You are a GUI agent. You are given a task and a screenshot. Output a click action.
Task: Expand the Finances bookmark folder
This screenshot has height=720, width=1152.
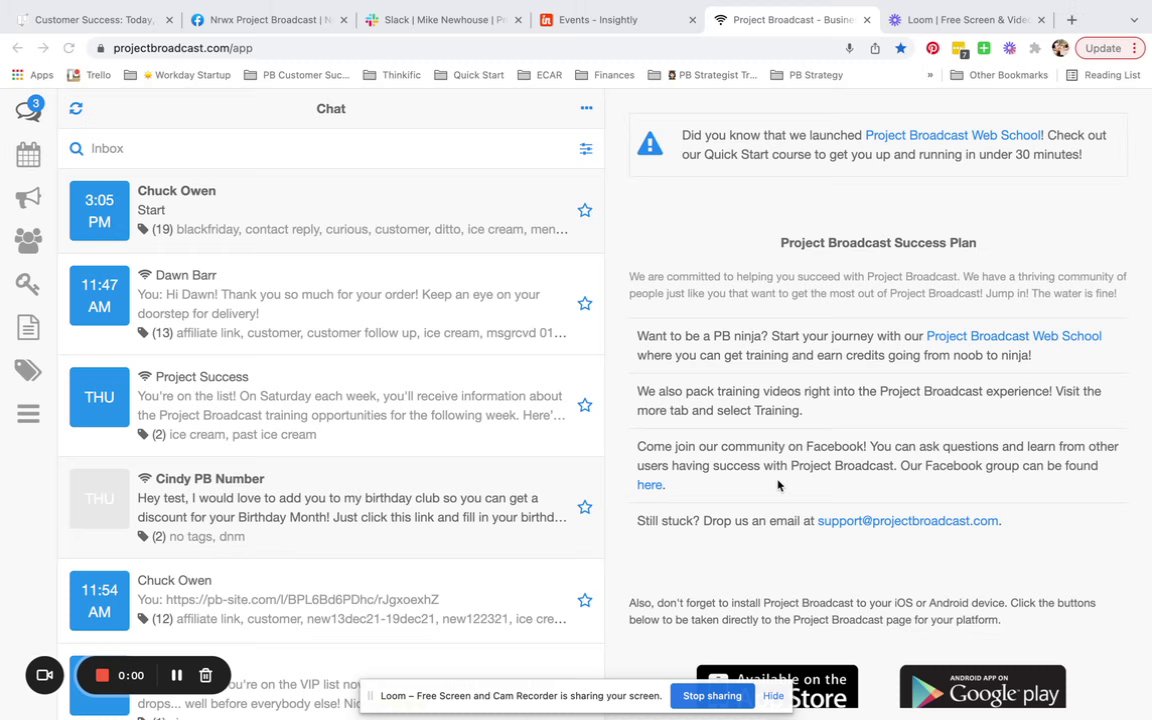point(605,75)
